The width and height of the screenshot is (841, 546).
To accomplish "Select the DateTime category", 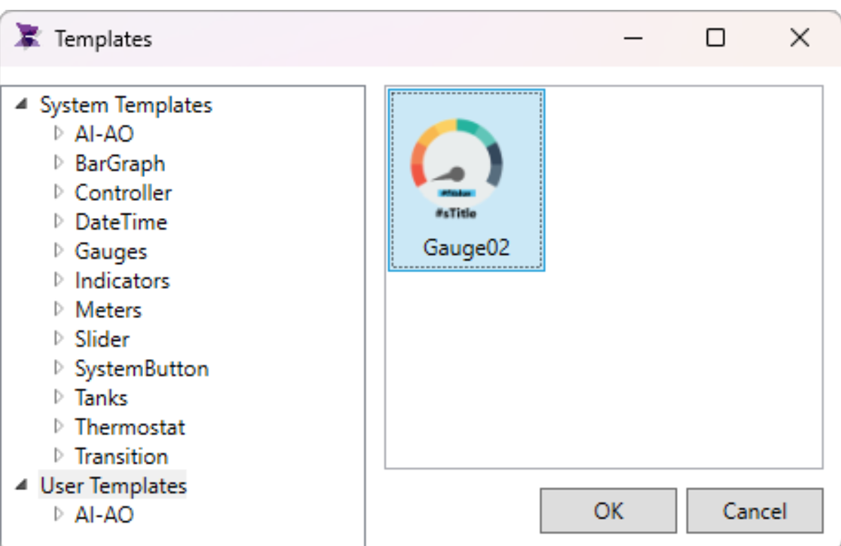I will click(120, 222).
